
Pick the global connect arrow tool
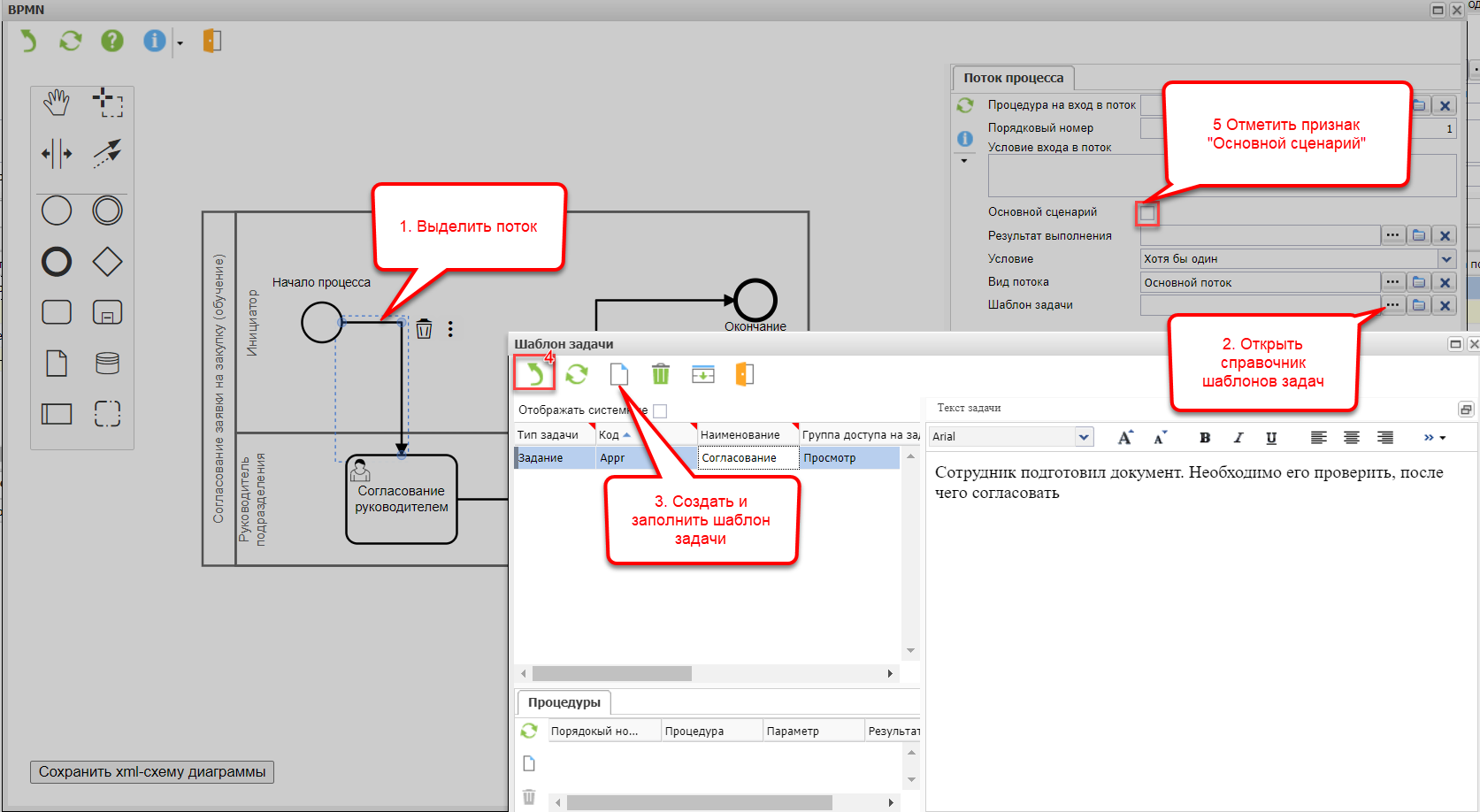click(x=107, y=153)
